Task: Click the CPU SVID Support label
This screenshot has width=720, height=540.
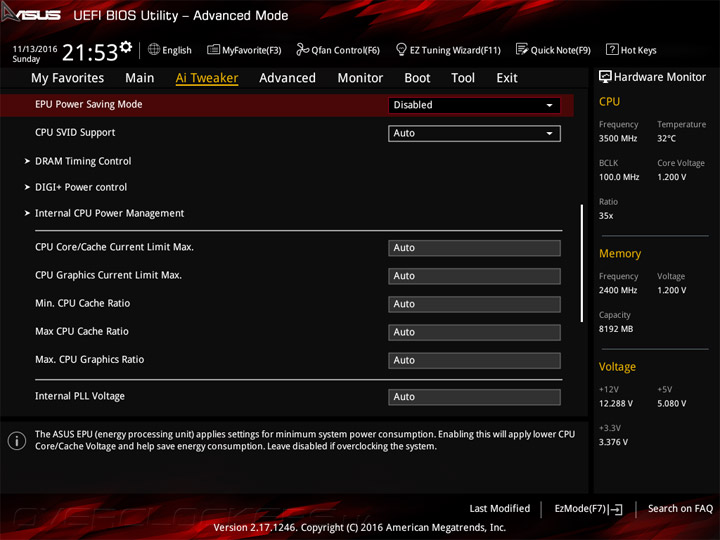Action: point(75,133)
